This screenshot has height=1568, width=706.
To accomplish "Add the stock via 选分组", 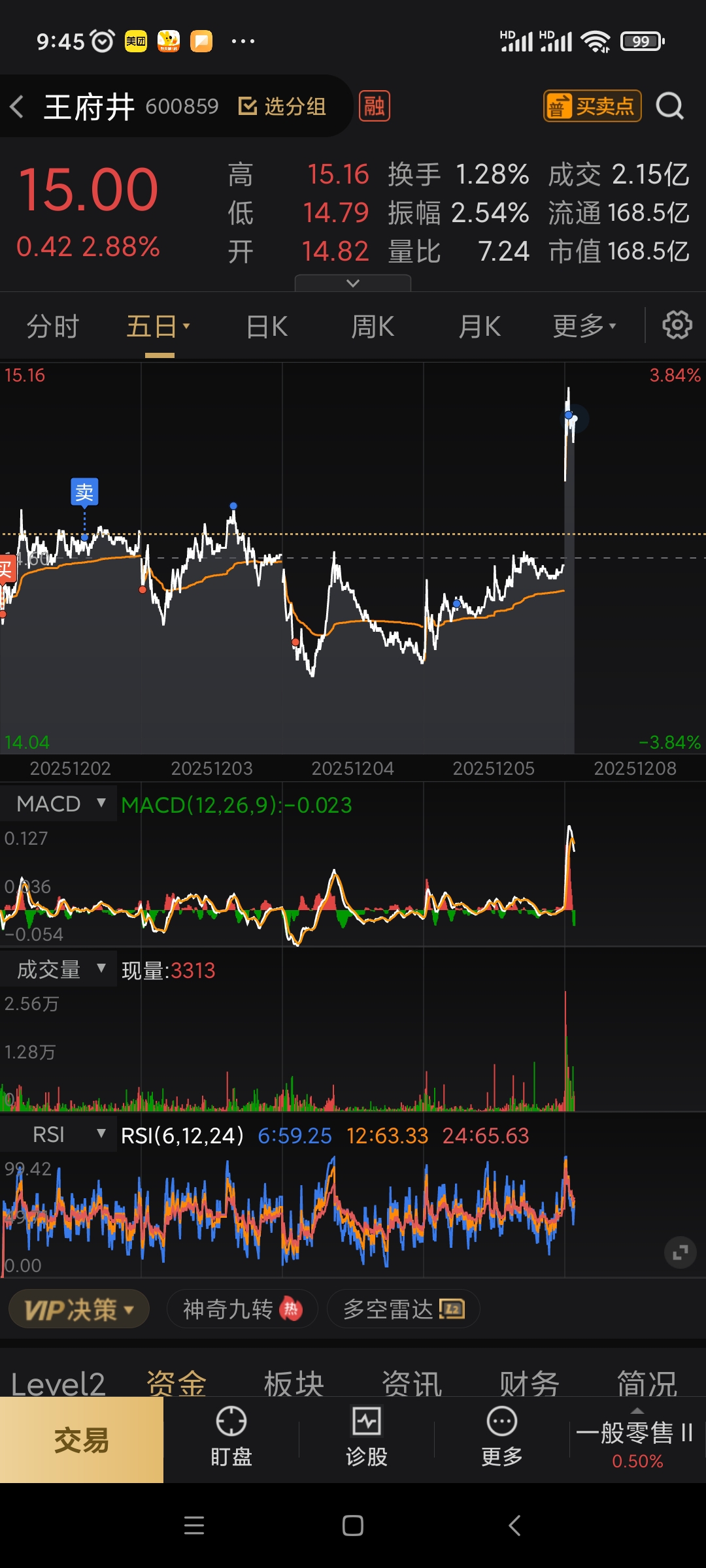I will (282, 106).
